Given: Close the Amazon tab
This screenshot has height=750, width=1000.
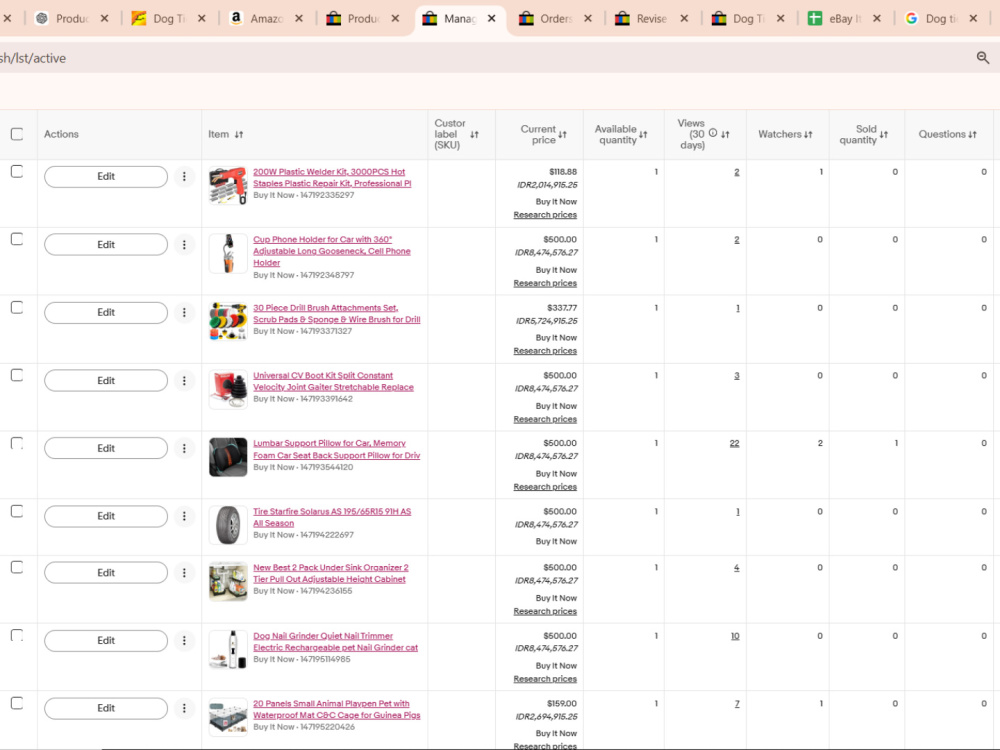Looking at the screenshot, I should pos(298,18).
